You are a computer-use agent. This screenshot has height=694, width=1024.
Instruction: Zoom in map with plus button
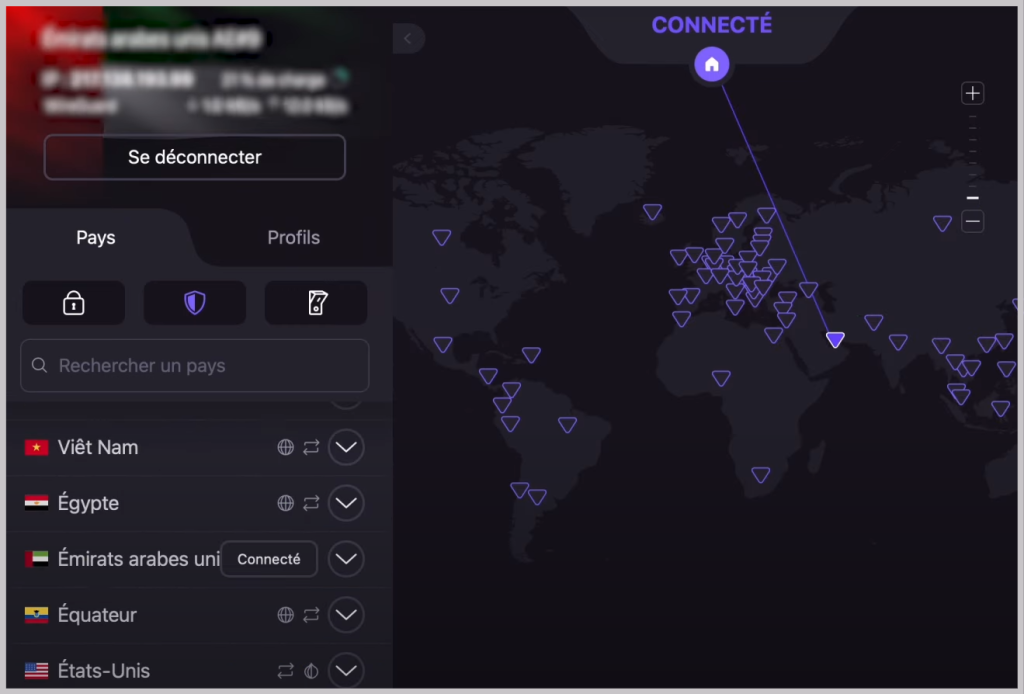(x=972, y=93)
